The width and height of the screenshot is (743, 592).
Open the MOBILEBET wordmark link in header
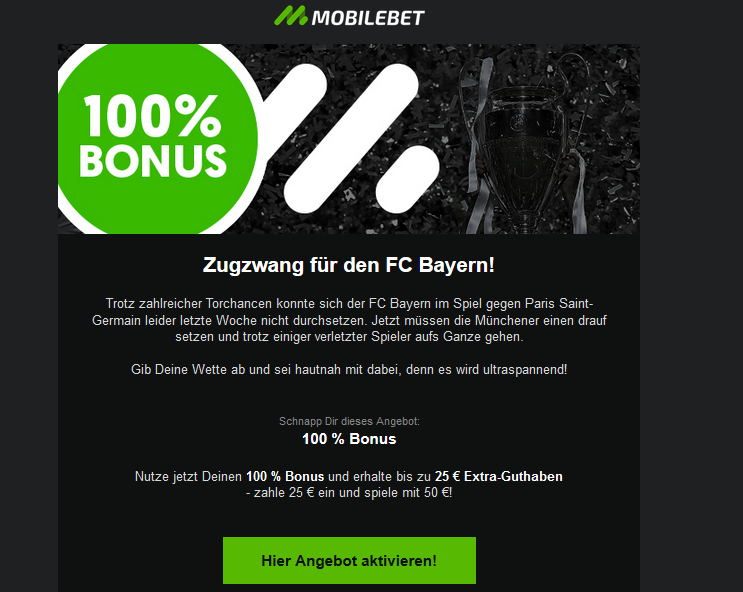pos(368,18)
